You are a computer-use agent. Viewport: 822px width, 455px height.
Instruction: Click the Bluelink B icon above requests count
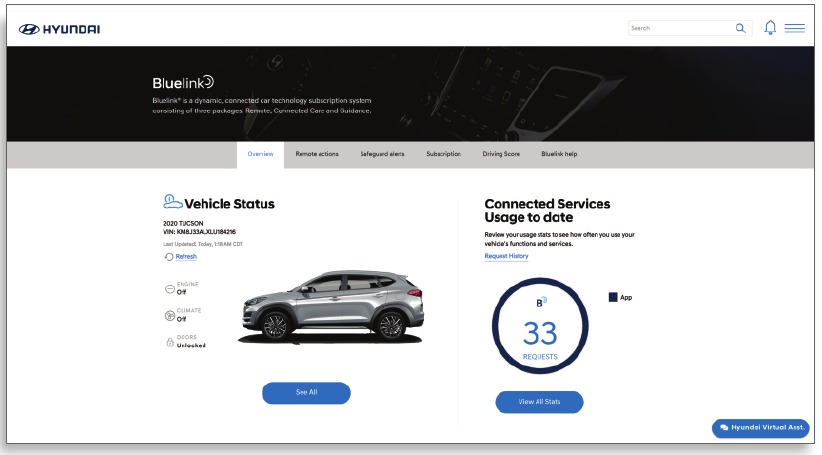pyautogui.click(x=541, y=301)
